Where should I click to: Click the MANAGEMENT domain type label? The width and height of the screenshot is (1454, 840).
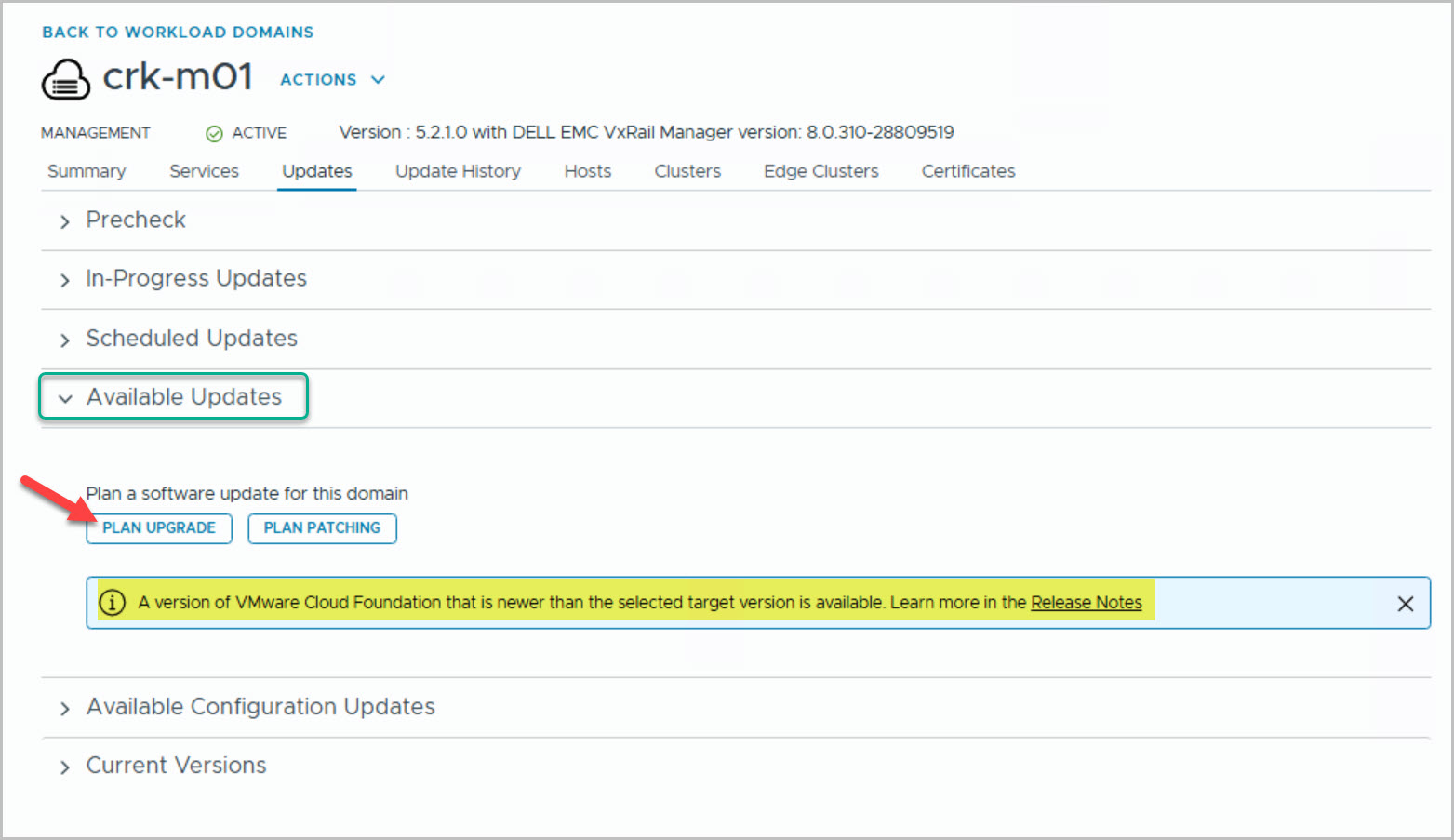[x=96, y=133]
